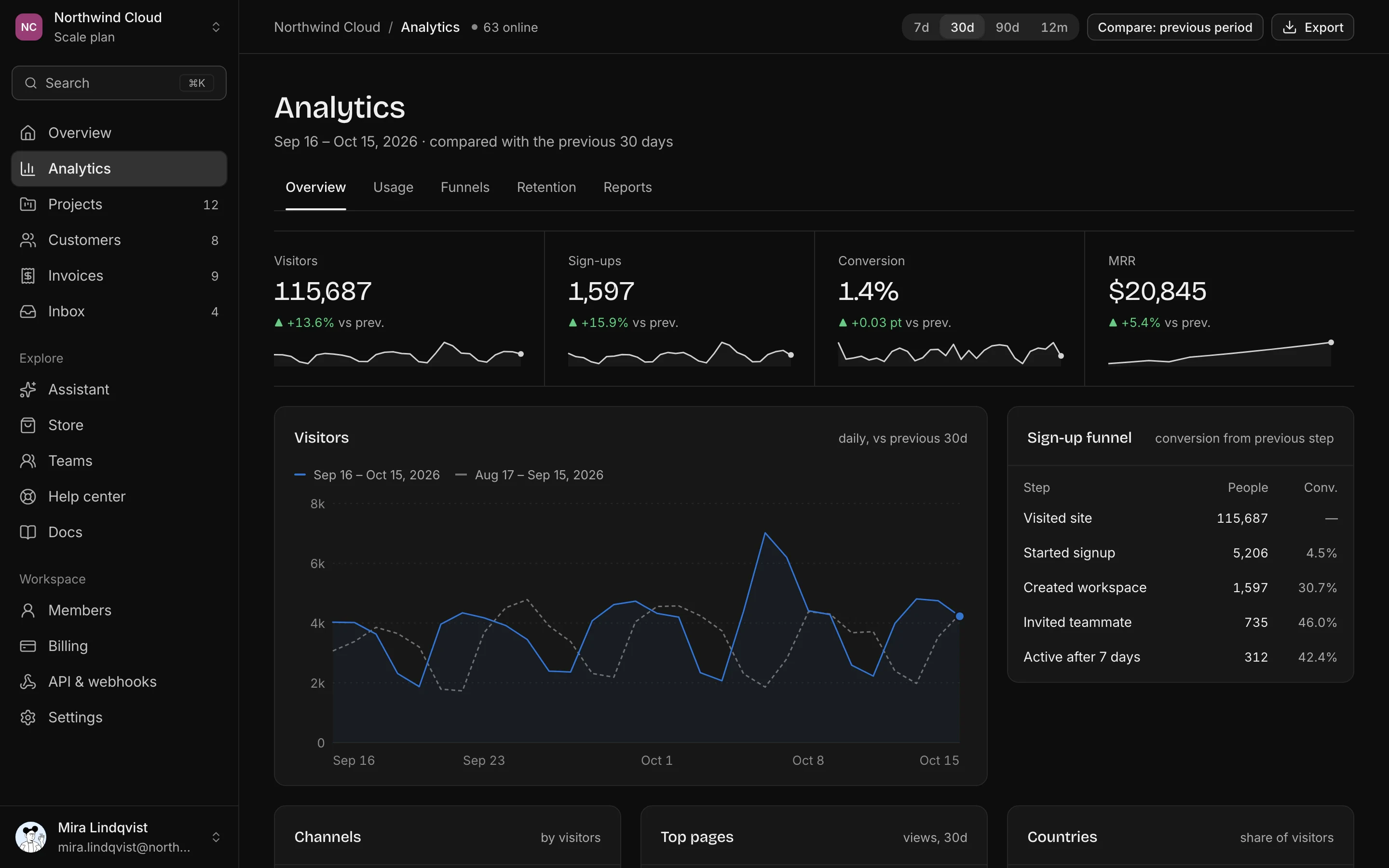Click the Docs book icon
Viewport: 1389px width, 868px height.
[27, 532]
